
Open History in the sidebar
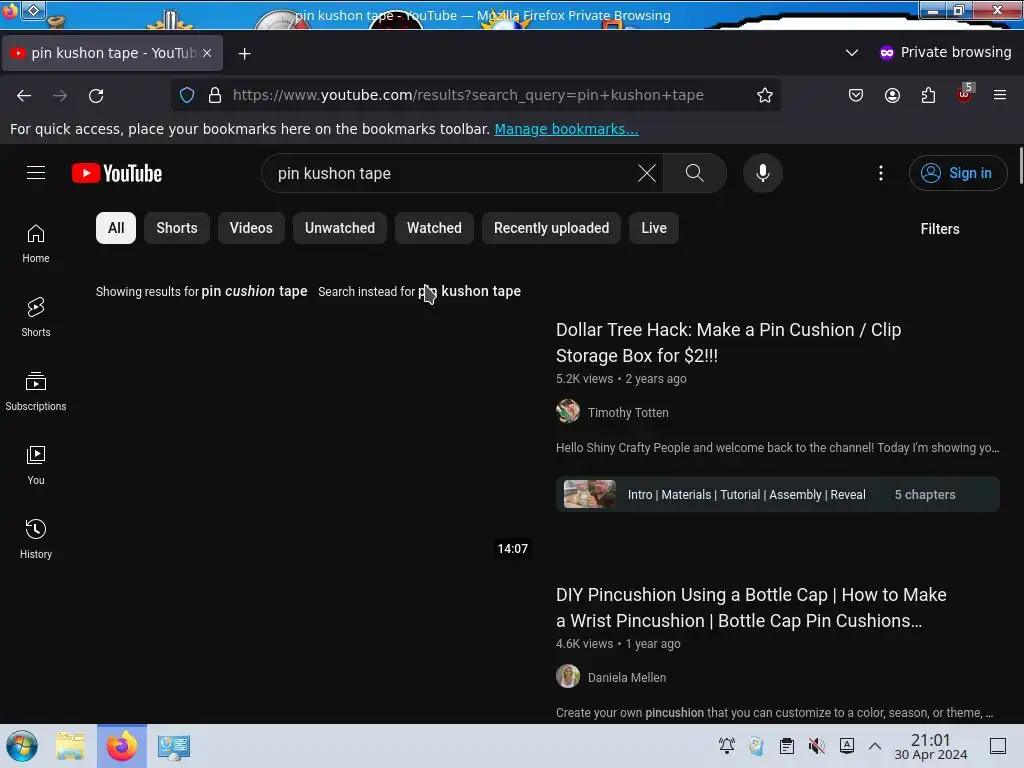pyautogui.click(x=36, y=539)
